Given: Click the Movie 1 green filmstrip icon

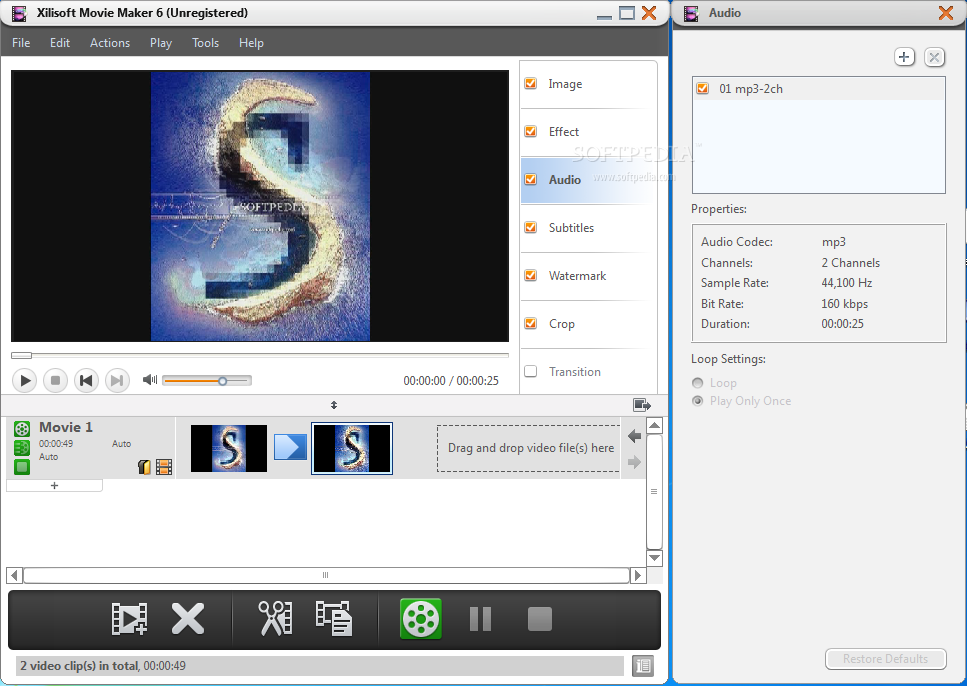Looking at the screenshot, I should click(x=22, y=448).
